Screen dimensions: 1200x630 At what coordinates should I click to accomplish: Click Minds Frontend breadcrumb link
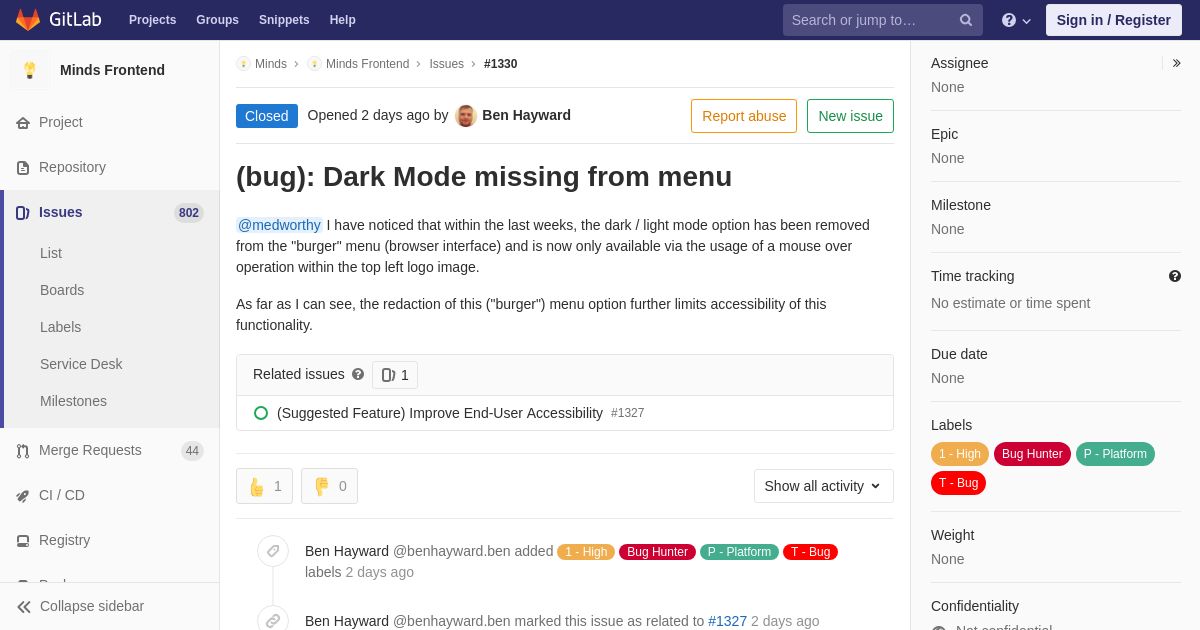pyautogui.click(x=367, y=64)
